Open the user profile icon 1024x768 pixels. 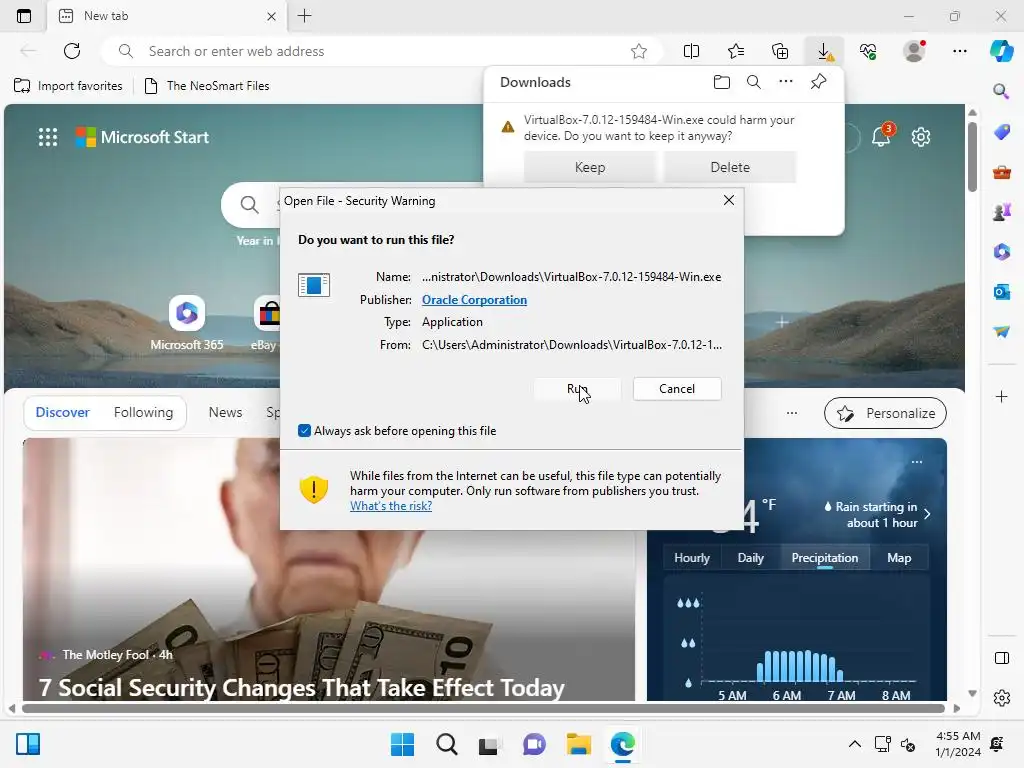point(914,51)
